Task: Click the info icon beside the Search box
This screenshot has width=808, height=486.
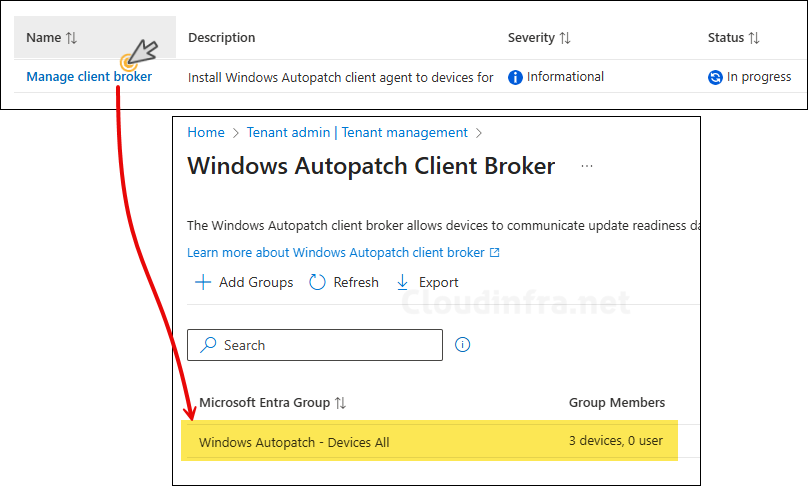Action: point(462,345)
